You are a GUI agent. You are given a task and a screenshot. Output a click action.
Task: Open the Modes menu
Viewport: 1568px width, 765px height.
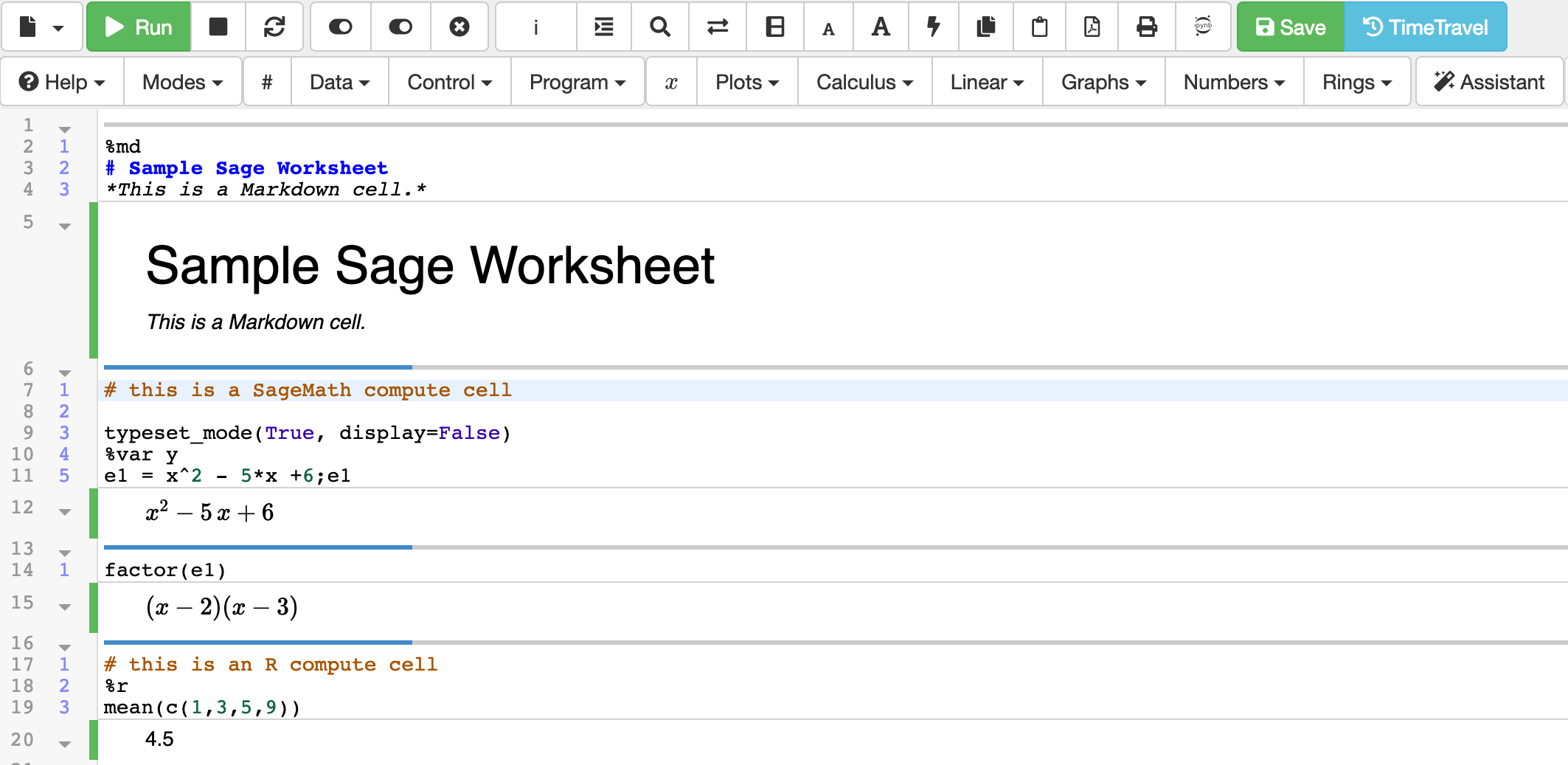tap(182, 82)
